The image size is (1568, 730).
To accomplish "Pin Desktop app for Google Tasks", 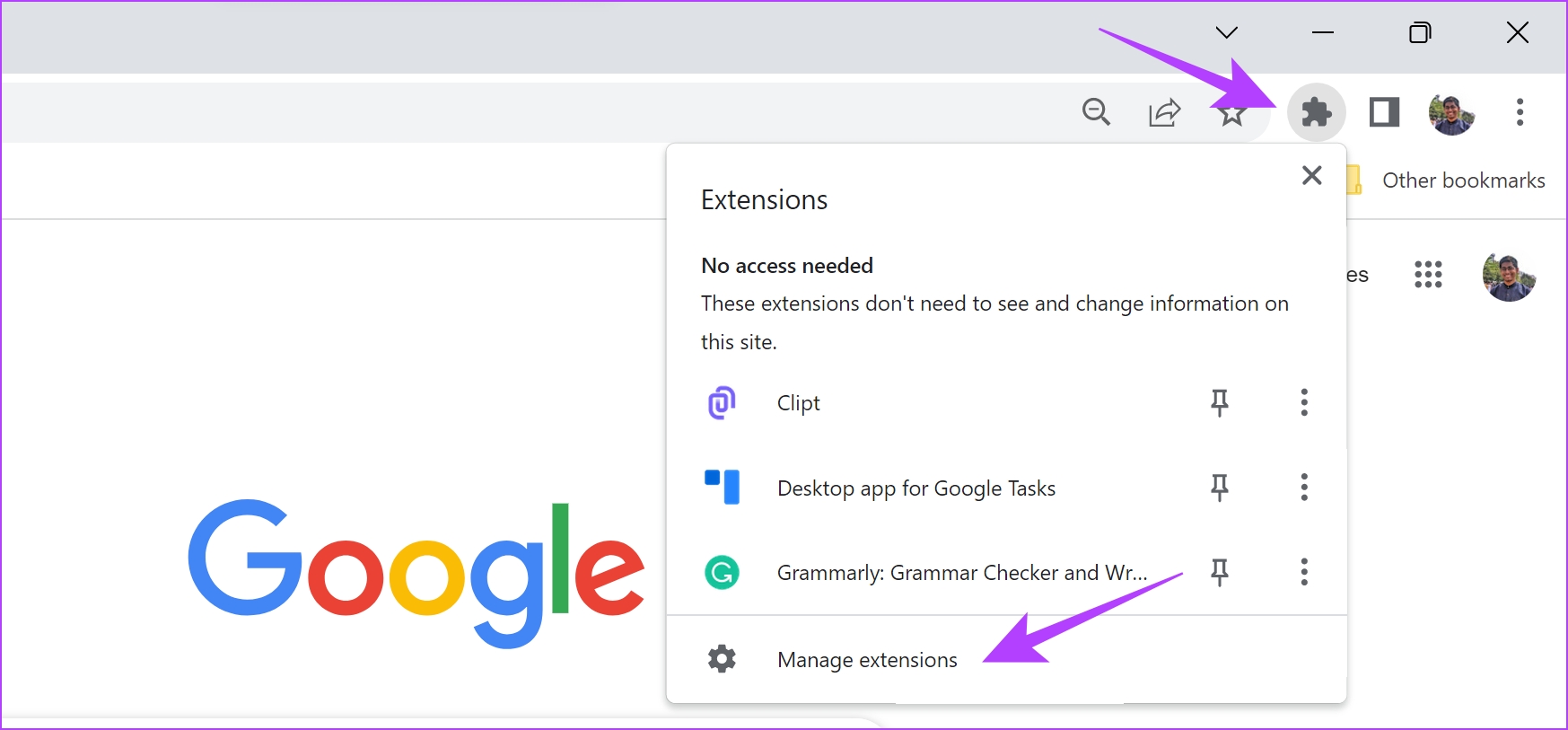I will 1219,488.
